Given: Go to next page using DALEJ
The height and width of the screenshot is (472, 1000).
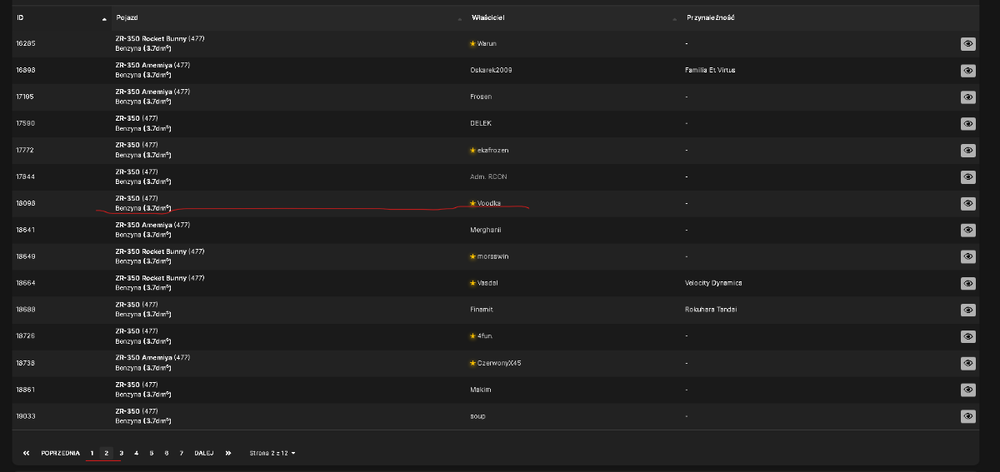Looking at the screenshot, I should click(204, 453).
